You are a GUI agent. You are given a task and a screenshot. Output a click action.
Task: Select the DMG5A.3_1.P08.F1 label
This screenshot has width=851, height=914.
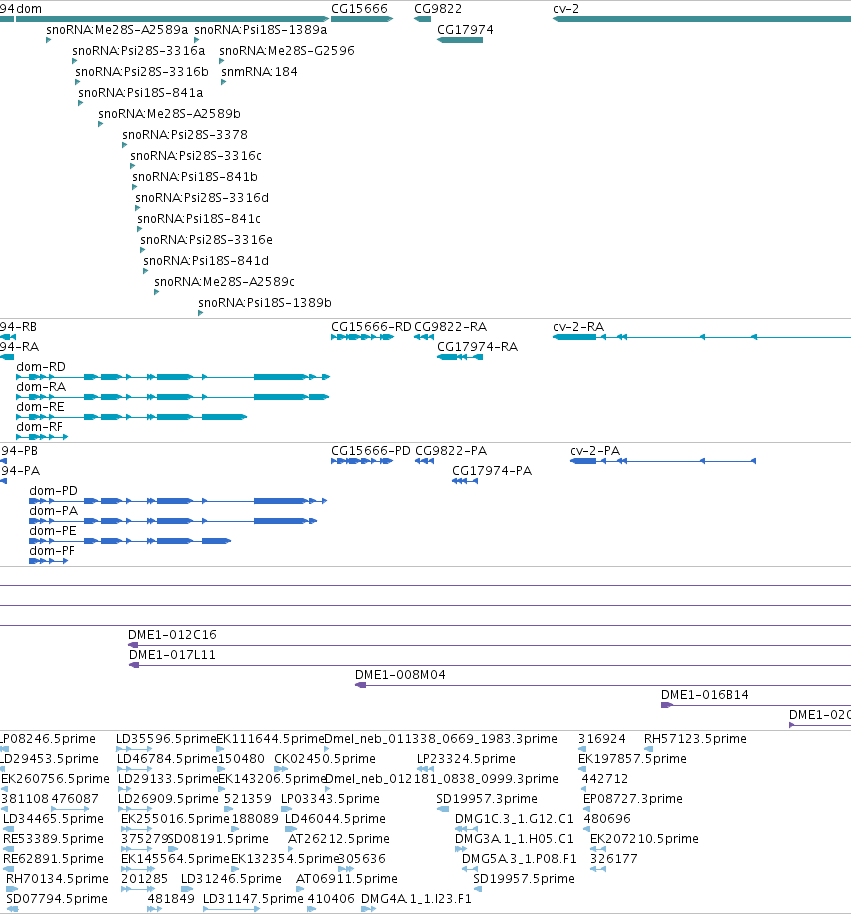519,859
